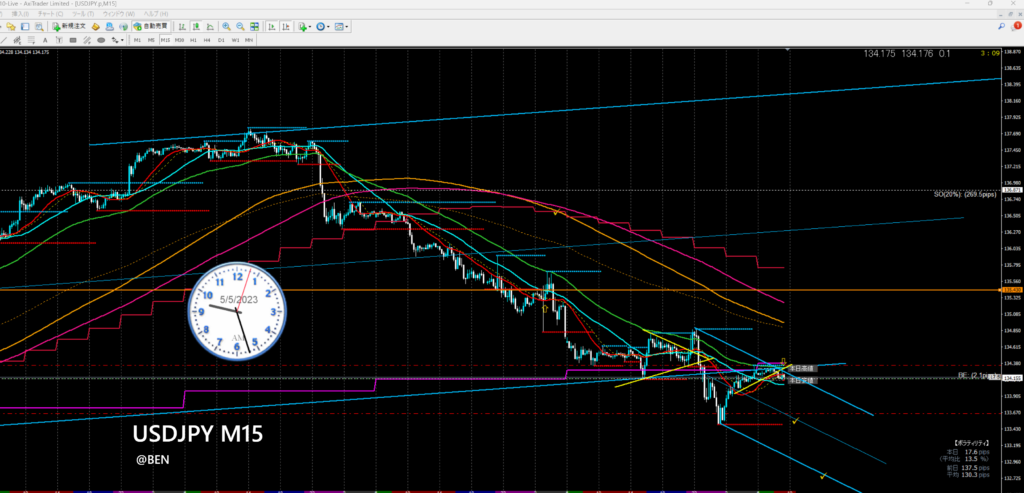The image size is (1024, 493).
Task: Toggle the chart shift button
Action: point(285,26)
